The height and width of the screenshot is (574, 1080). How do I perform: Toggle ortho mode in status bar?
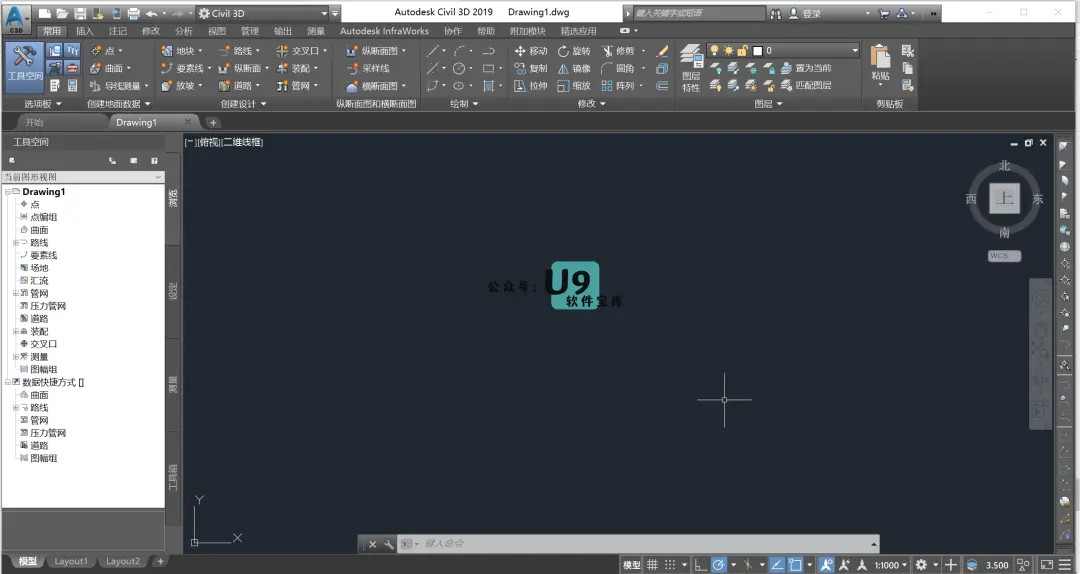(x=700, y=565)
